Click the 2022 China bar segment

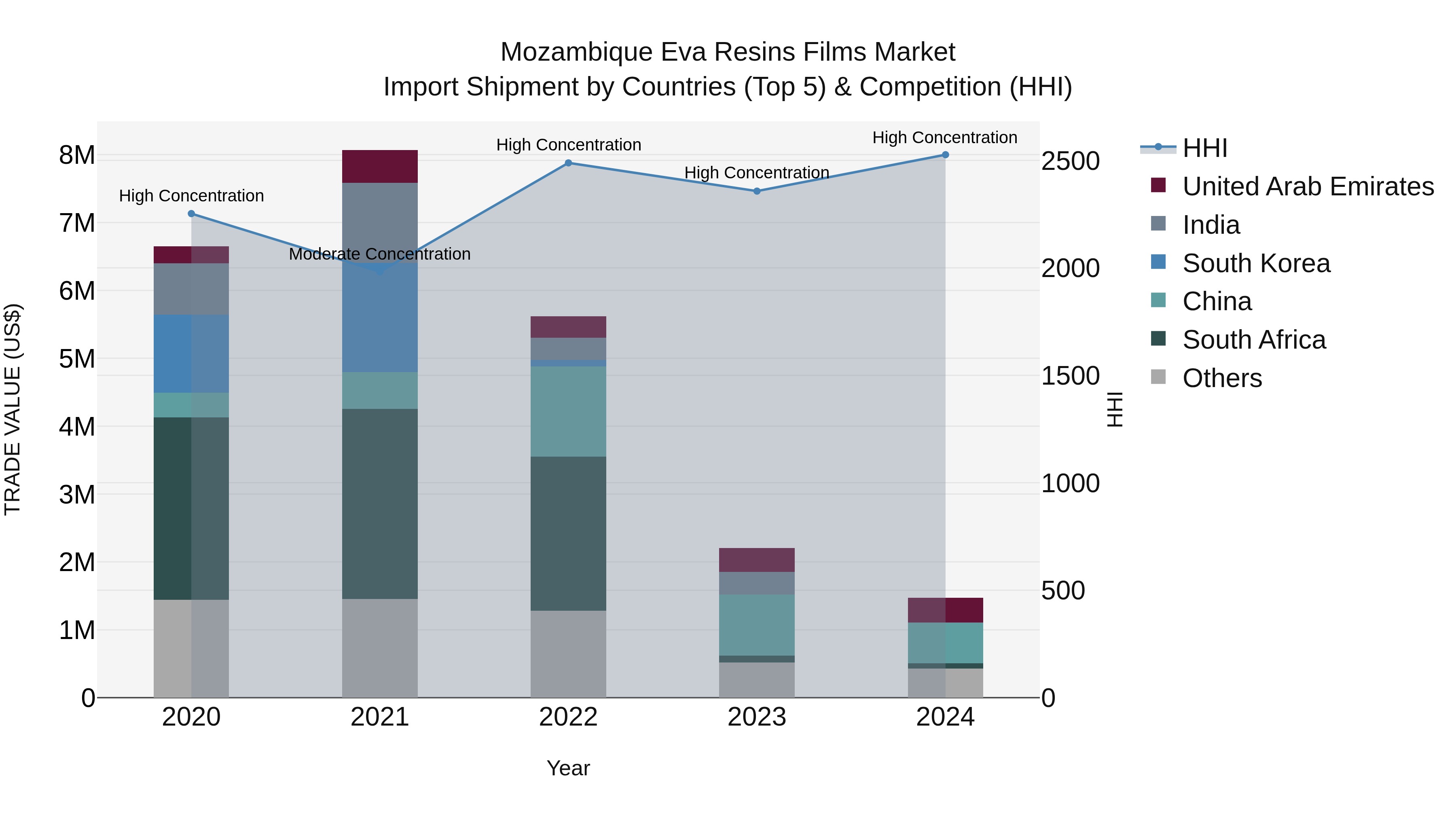pos(569,411)
